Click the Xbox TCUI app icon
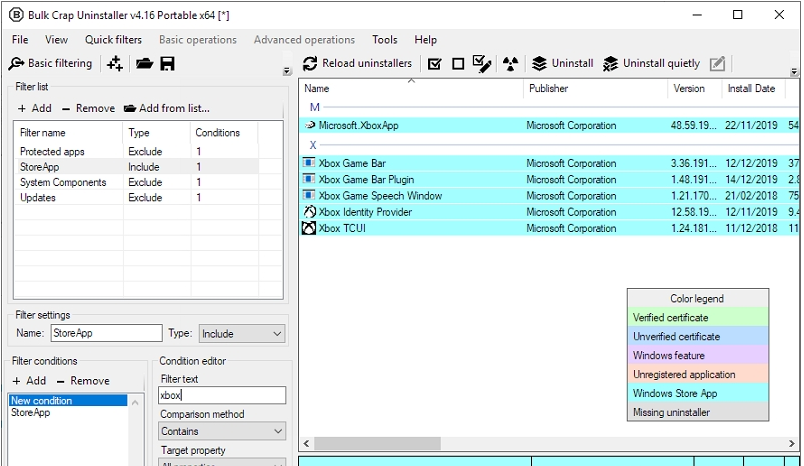 click(309, 228)
